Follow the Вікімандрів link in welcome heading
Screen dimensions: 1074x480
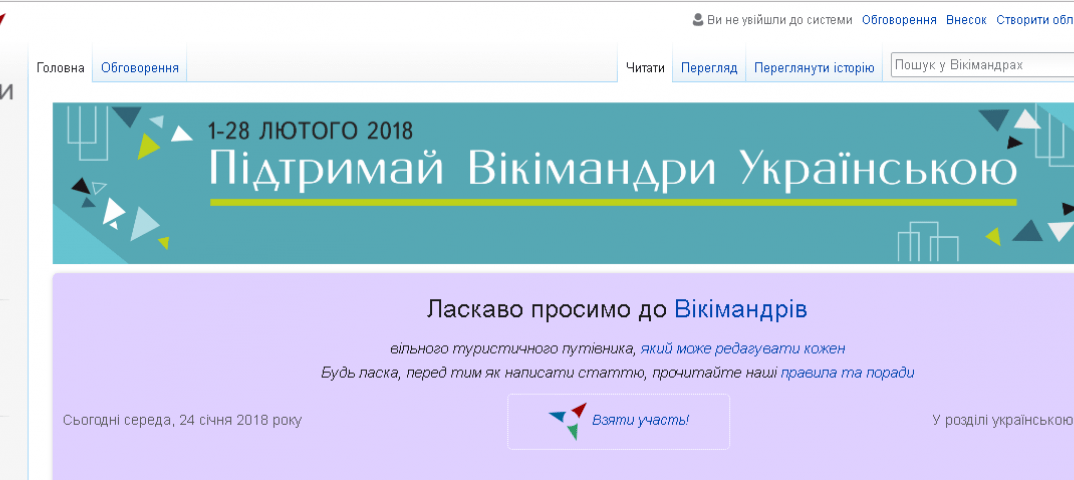(740, 308)
